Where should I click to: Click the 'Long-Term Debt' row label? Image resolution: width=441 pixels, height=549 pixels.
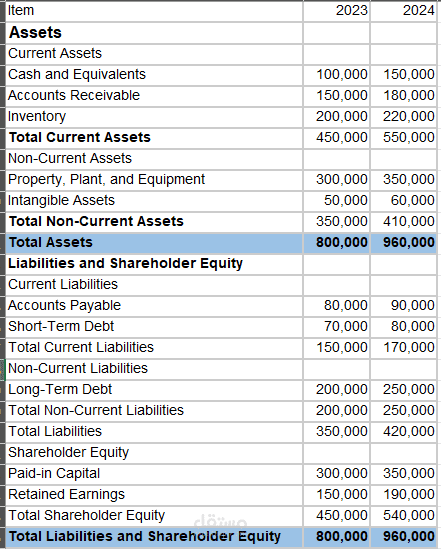[x=154, y=390]
